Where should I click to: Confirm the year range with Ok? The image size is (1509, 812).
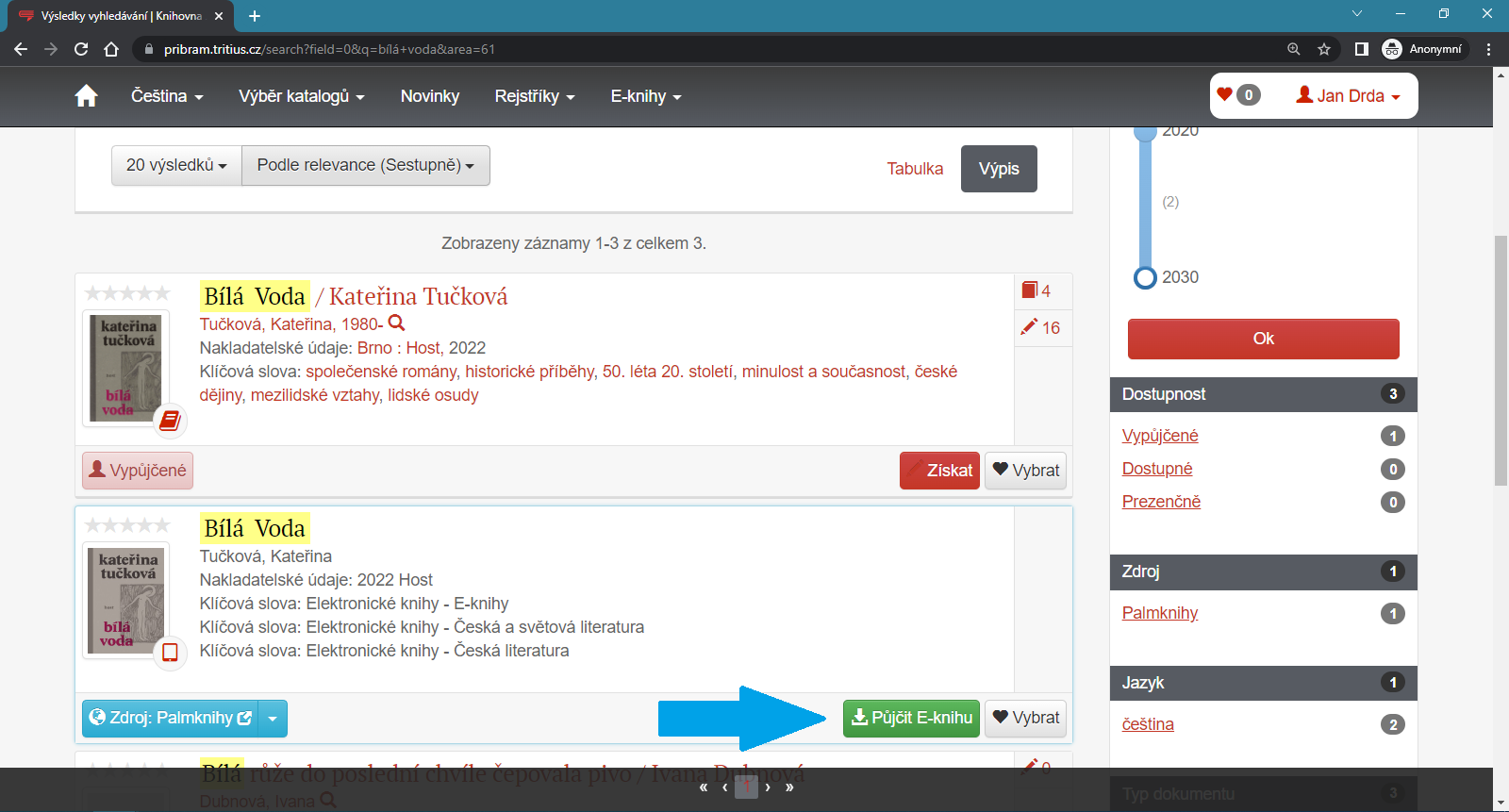point(1264,339)
